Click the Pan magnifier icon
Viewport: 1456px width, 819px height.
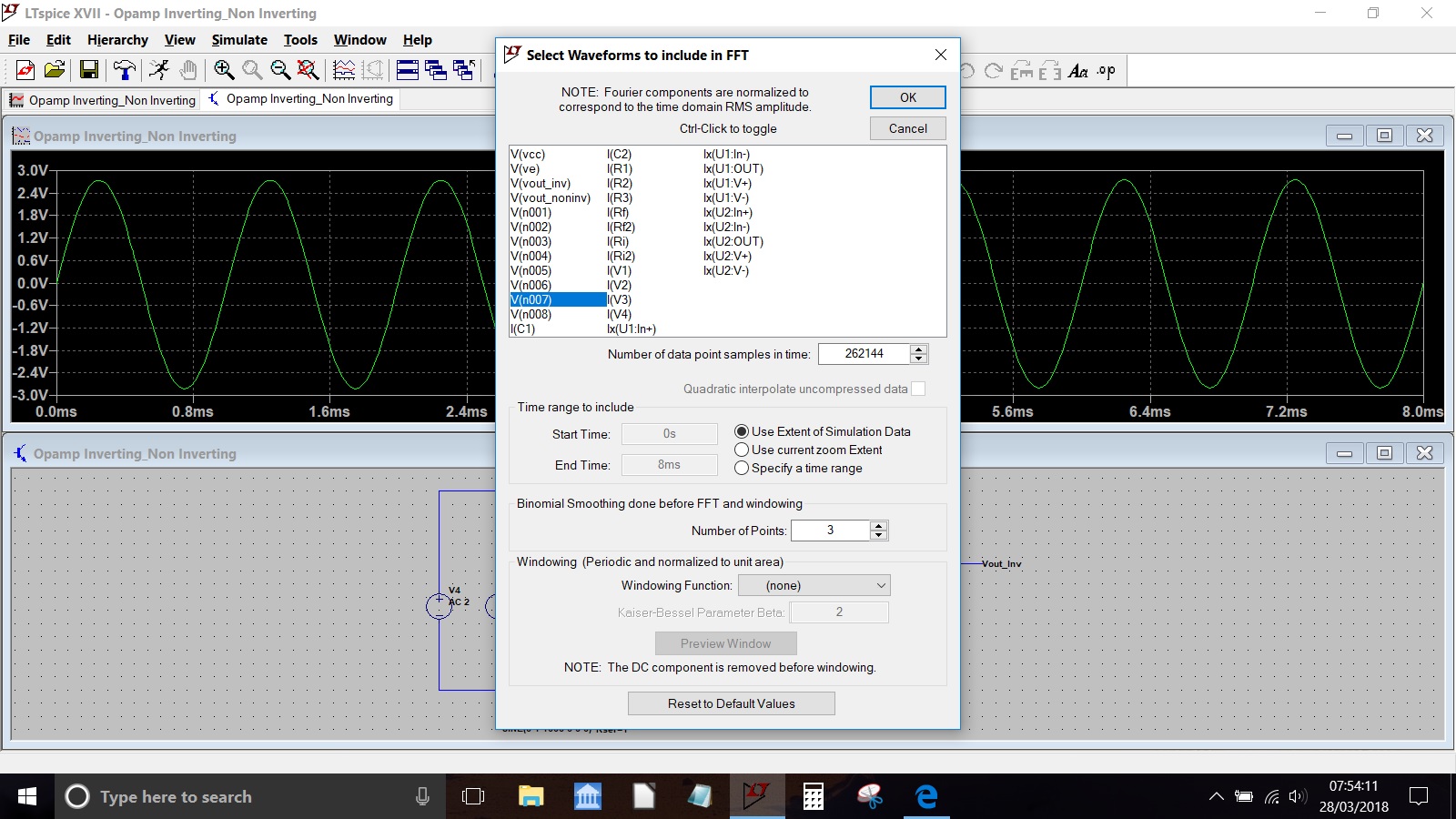click(252, 70)
